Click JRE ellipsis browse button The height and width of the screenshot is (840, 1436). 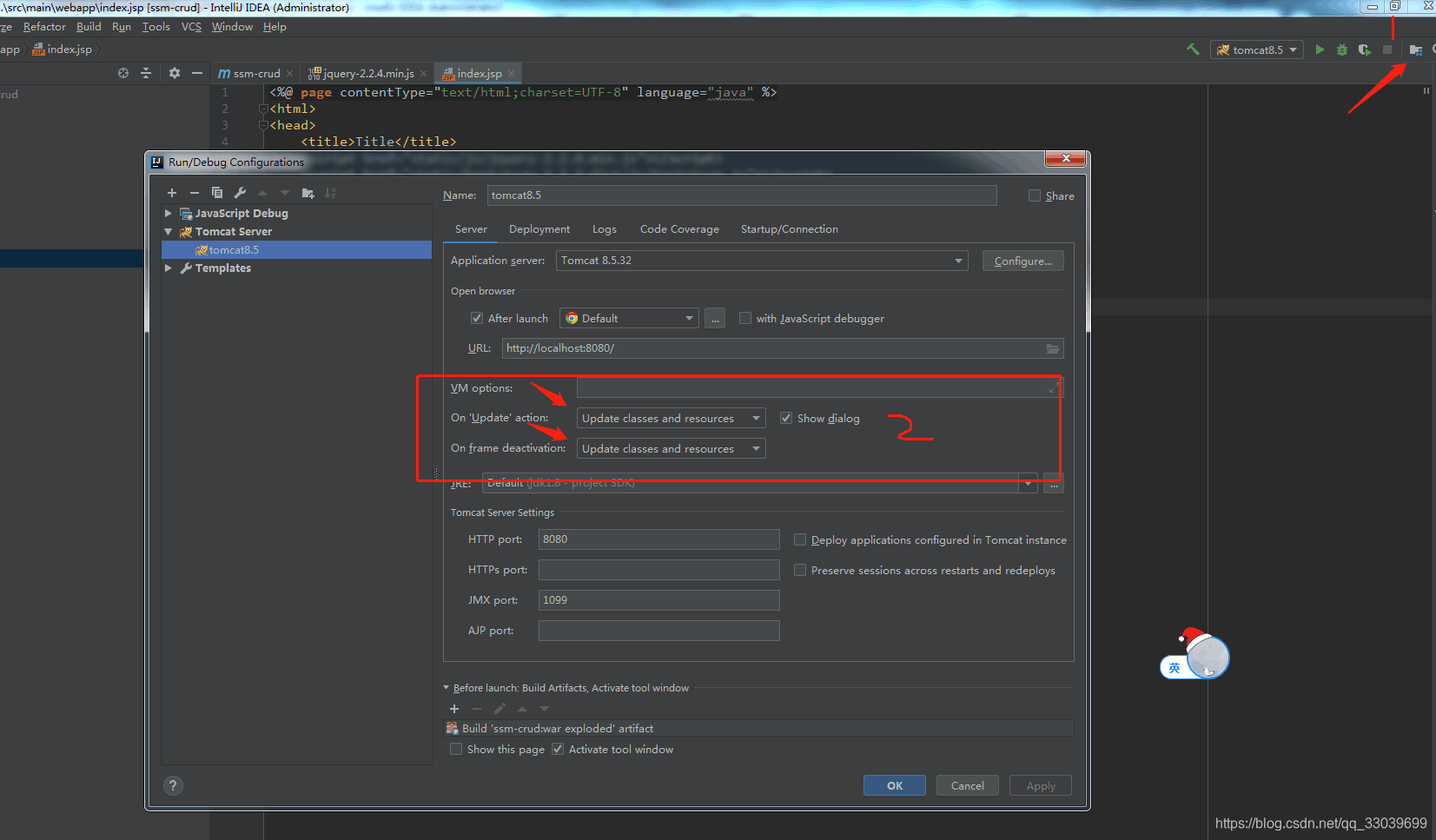coord(1054,484)
